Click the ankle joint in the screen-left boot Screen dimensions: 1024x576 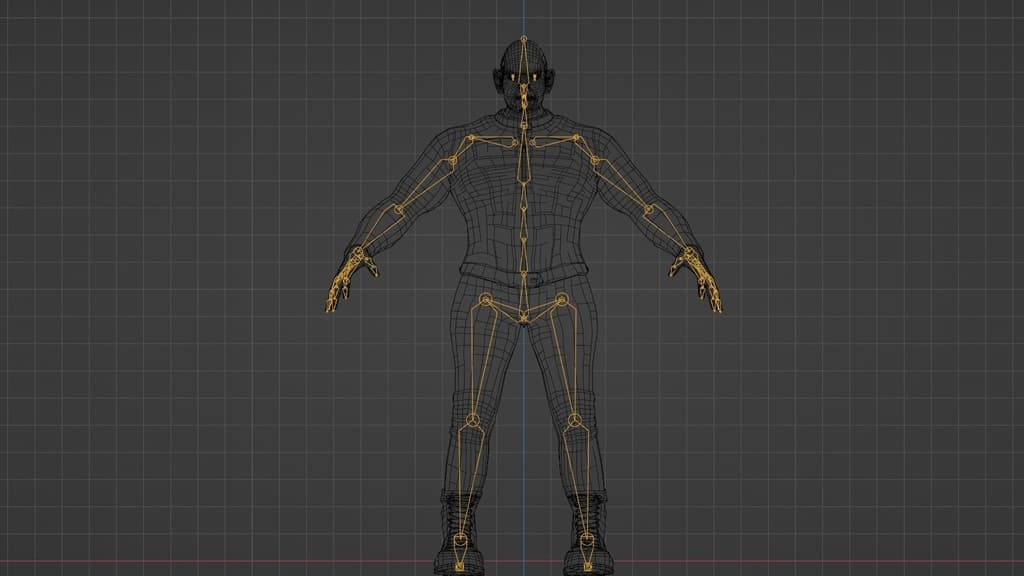click(459, 540)
